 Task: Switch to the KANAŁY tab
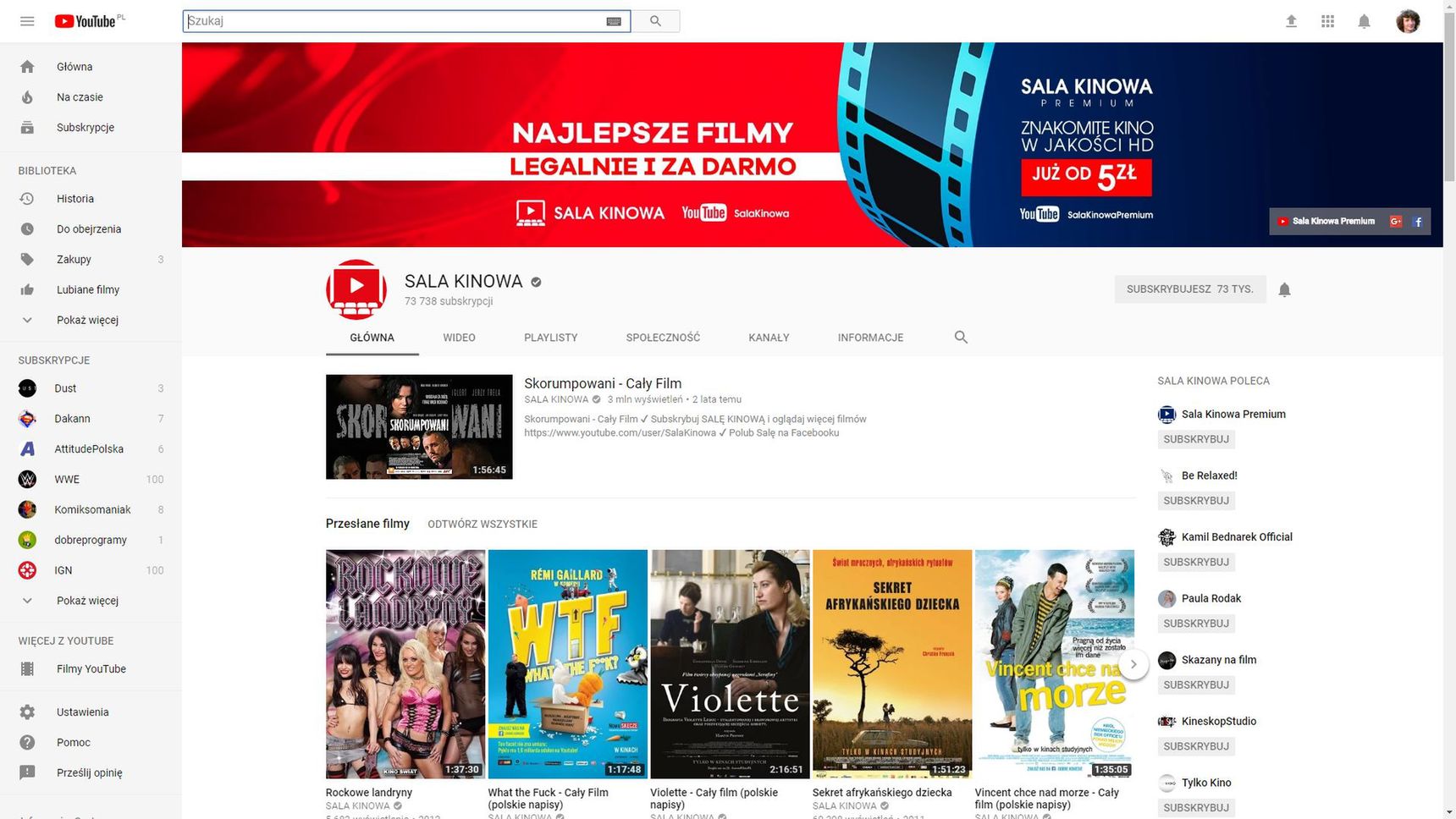click(x=769, y=338)
